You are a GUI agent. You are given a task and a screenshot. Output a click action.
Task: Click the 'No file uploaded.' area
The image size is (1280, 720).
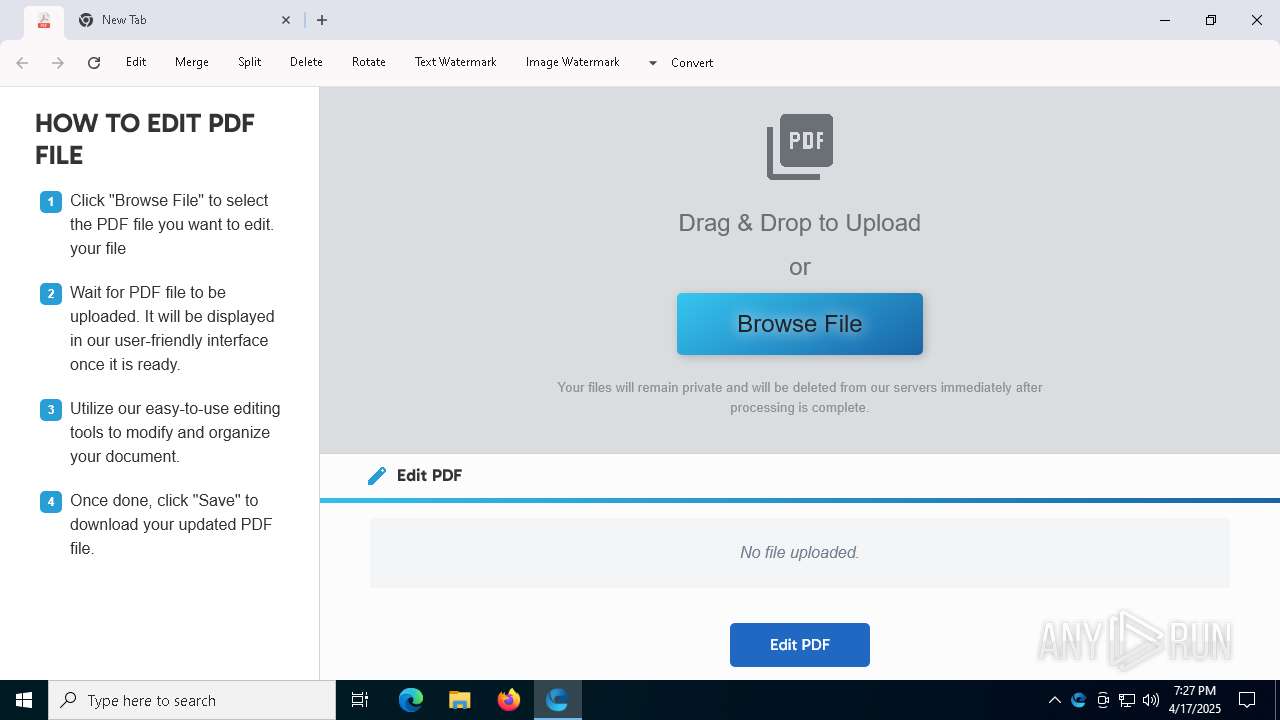click(x=800, y=553)
